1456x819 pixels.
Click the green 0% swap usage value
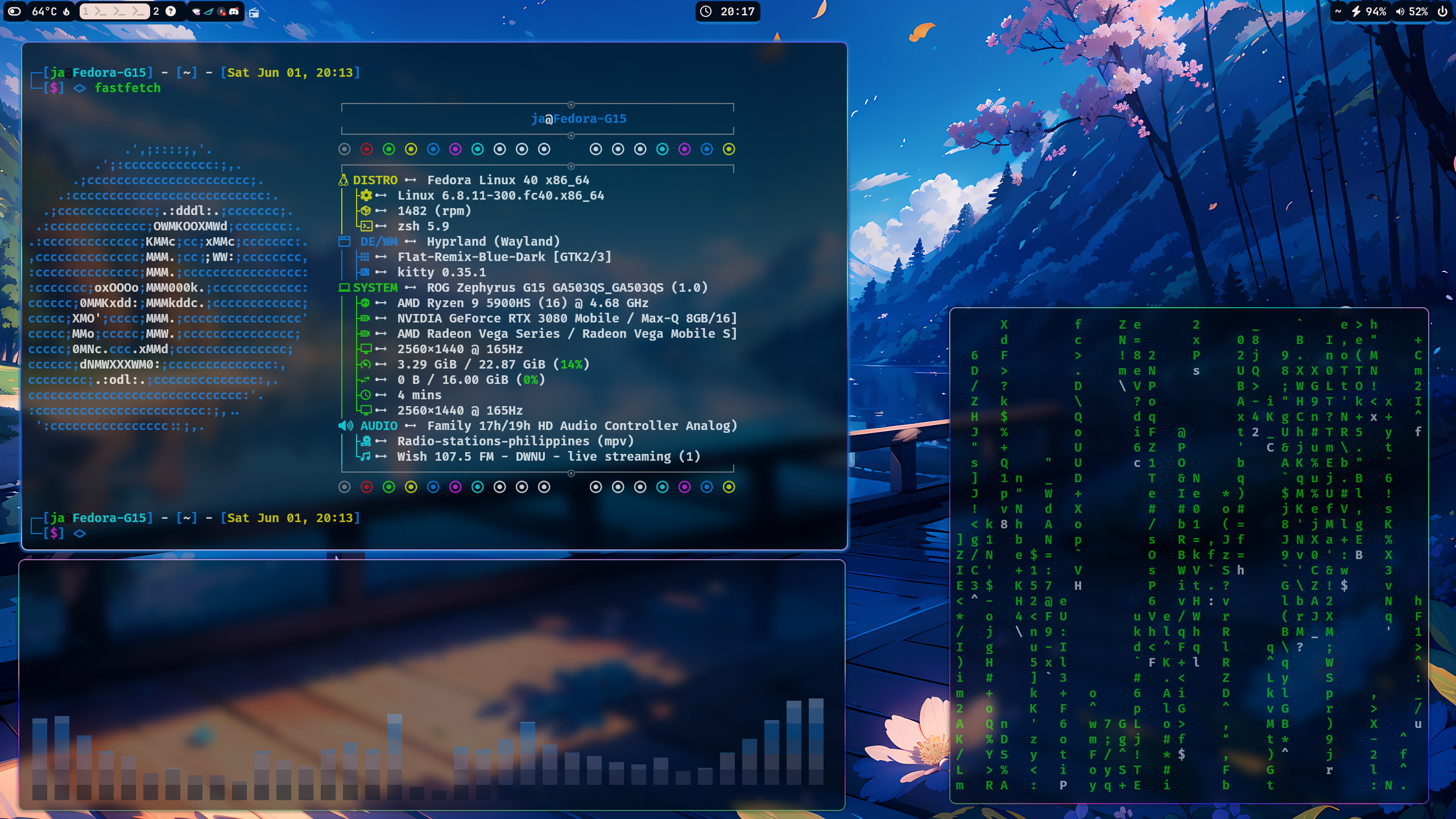[x=530, y=379]
